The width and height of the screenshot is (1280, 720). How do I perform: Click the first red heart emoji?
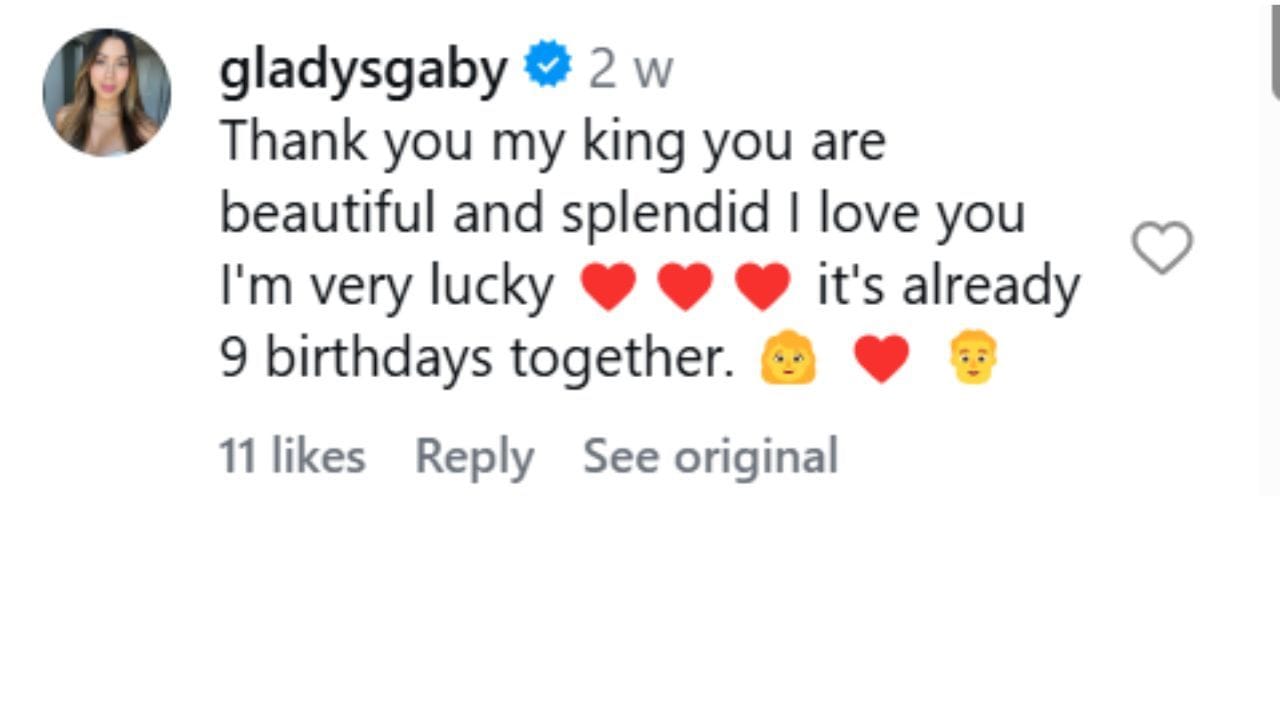point(609,285)
